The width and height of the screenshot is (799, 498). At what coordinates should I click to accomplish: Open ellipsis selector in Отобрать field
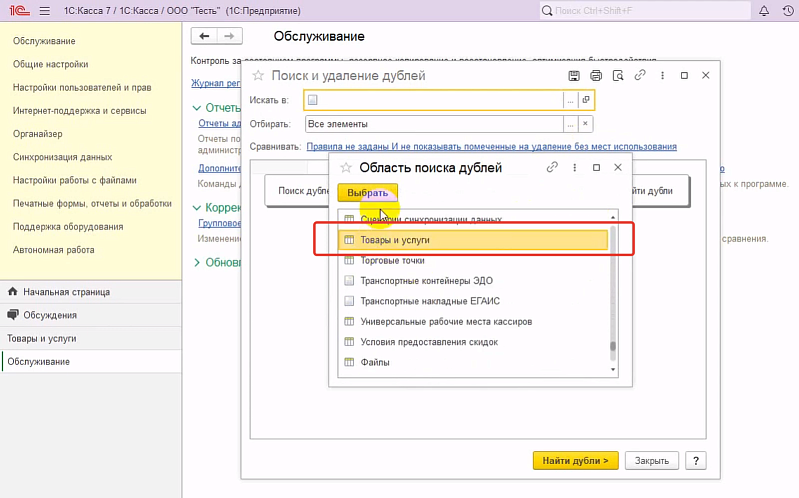coord(570,124)
